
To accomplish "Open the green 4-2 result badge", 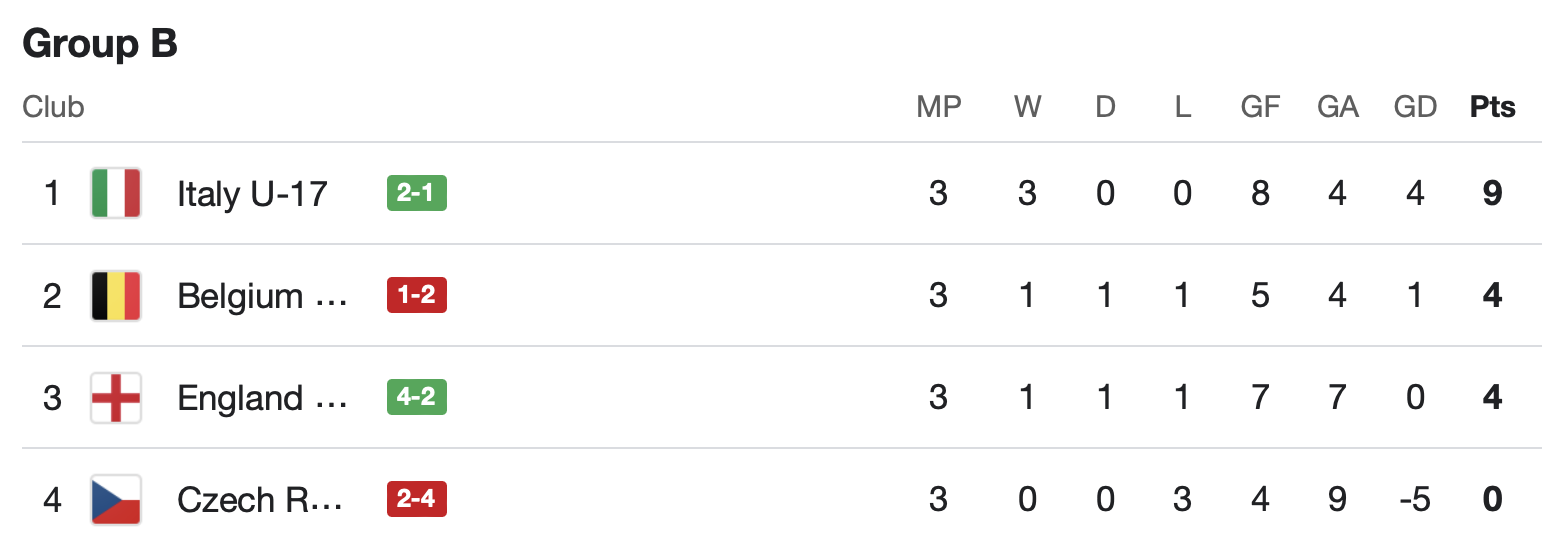I will [x=417, y=398].
